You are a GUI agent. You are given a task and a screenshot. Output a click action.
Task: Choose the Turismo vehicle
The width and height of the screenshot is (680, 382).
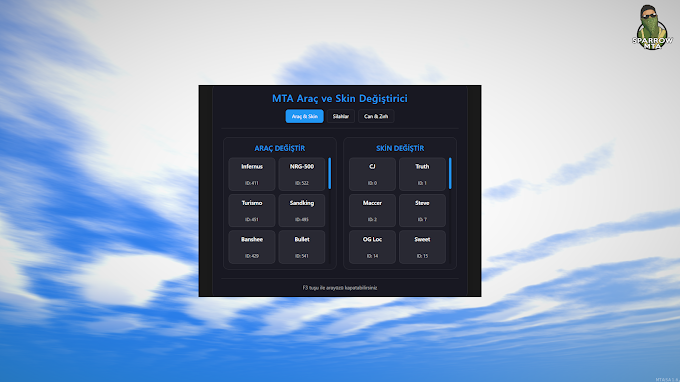(x=252, y=211)
